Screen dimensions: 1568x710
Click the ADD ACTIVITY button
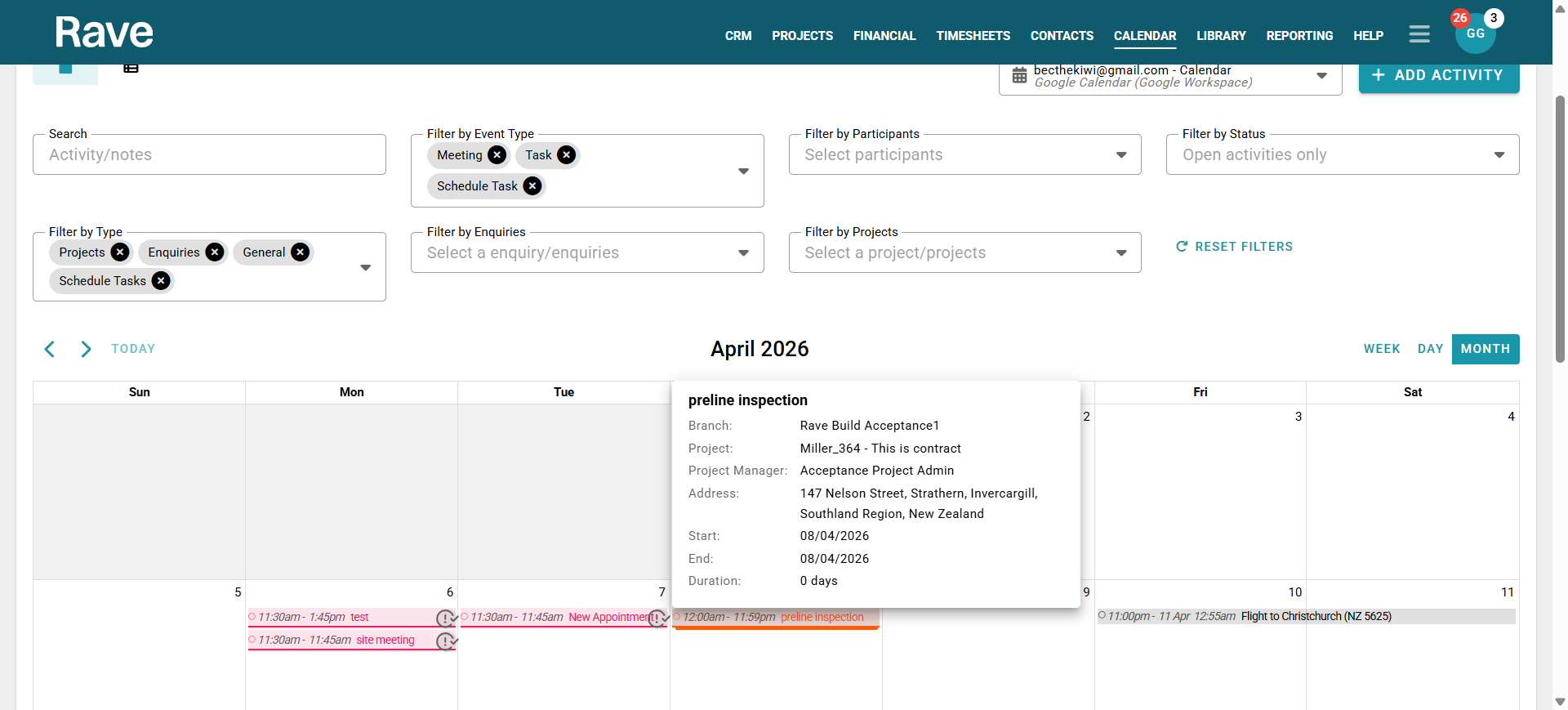[x=1439, y=75]
